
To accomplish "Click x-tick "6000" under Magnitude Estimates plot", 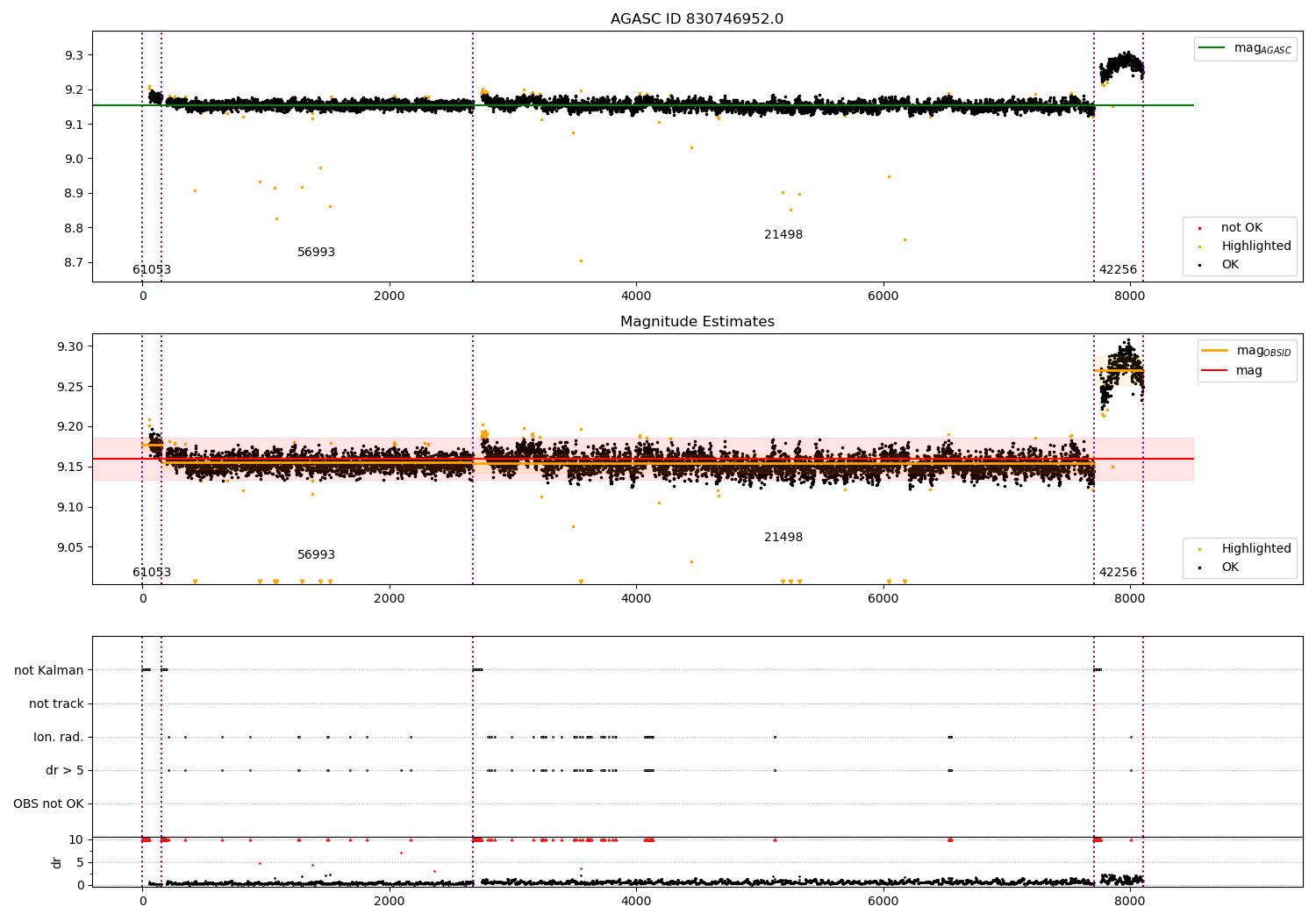I will [883, 598].
